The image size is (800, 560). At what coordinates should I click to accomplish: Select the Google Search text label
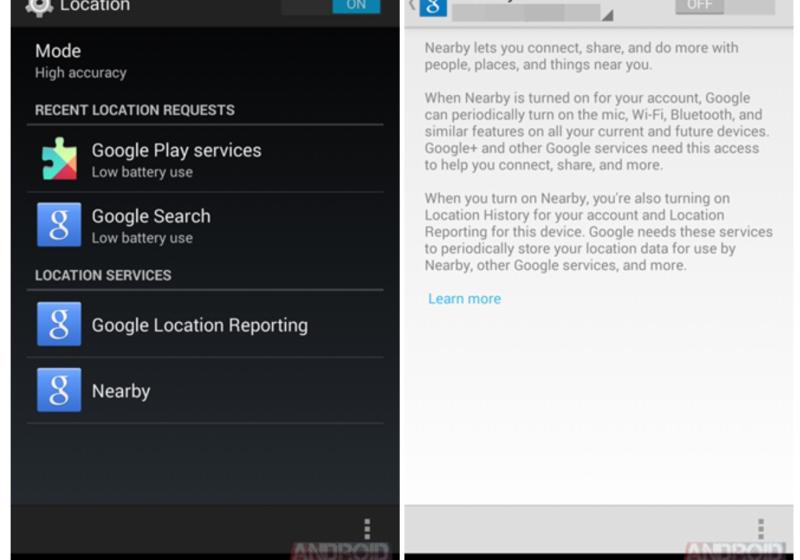(151, 216)
